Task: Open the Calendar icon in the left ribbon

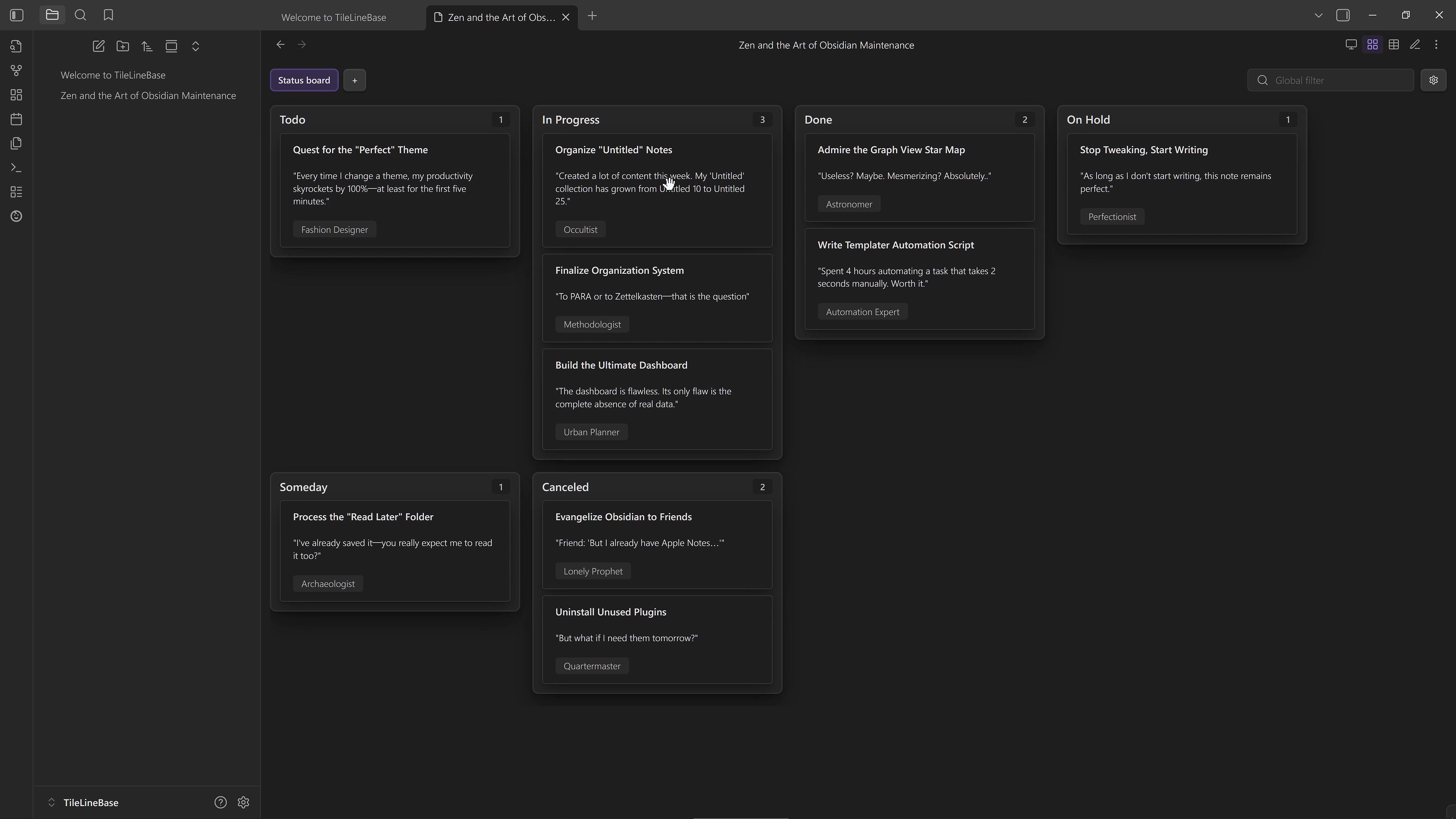Action: 16,119
